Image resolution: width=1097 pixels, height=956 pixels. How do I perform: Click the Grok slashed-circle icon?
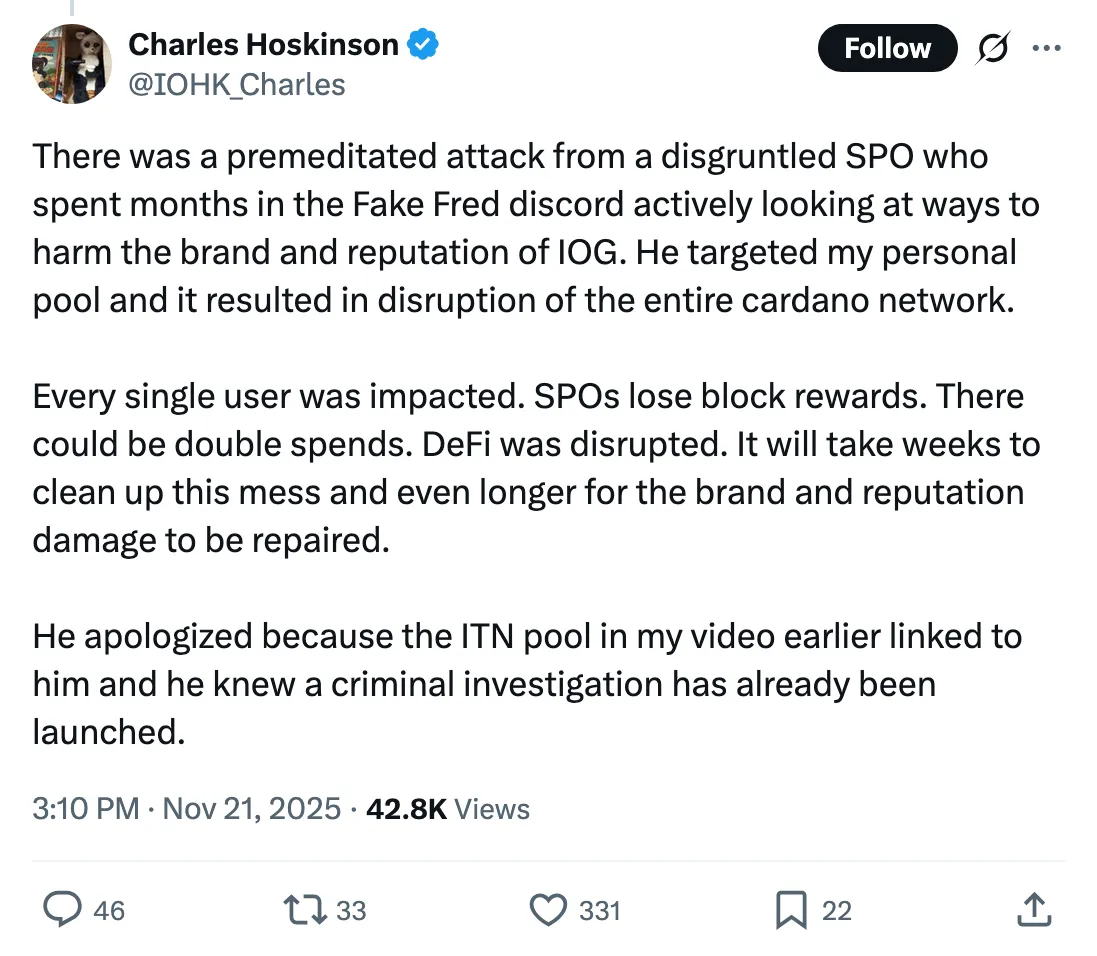(x=993, y=49)
